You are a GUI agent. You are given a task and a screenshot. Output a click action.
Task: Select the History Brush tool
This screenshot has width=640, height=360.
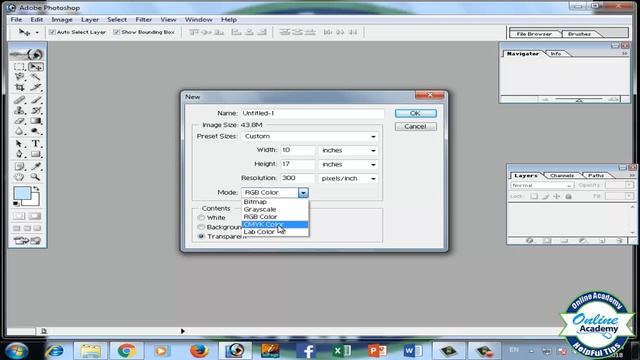tap(36, 110)
